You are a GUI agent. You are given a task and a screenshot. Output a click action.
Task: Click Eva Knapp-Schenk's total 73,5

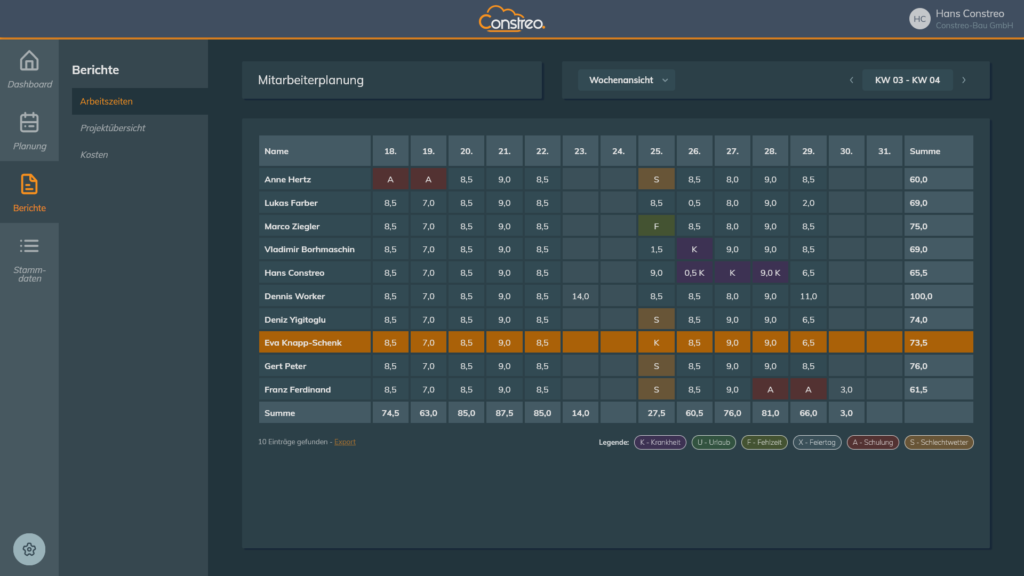[938, 343]
